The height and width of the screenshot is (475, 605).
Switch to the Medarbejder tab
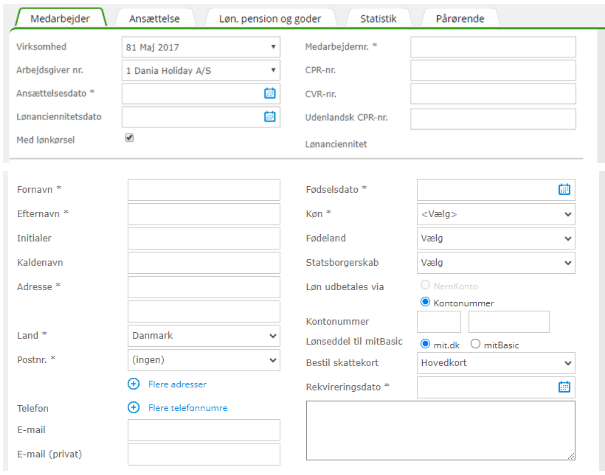tap(60, 19)
